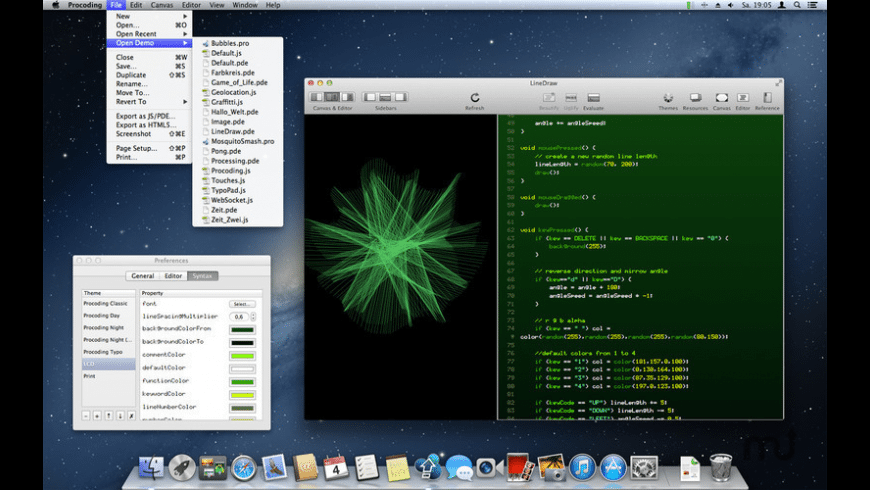Screen dimensions: 870x490
Task: Adjust lineSpacingMultiplier with the stepper arrows
Action: (253, 316)
